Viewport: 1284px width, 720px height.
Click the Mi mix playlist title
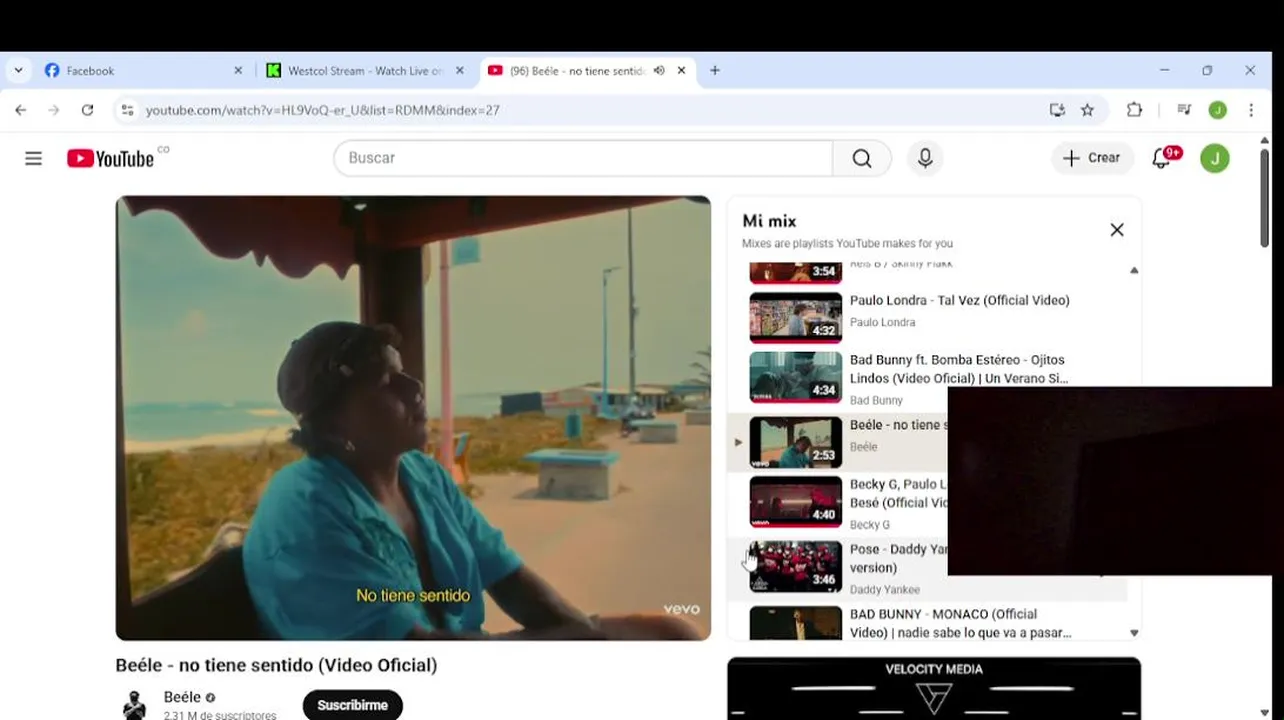[769, 221]
